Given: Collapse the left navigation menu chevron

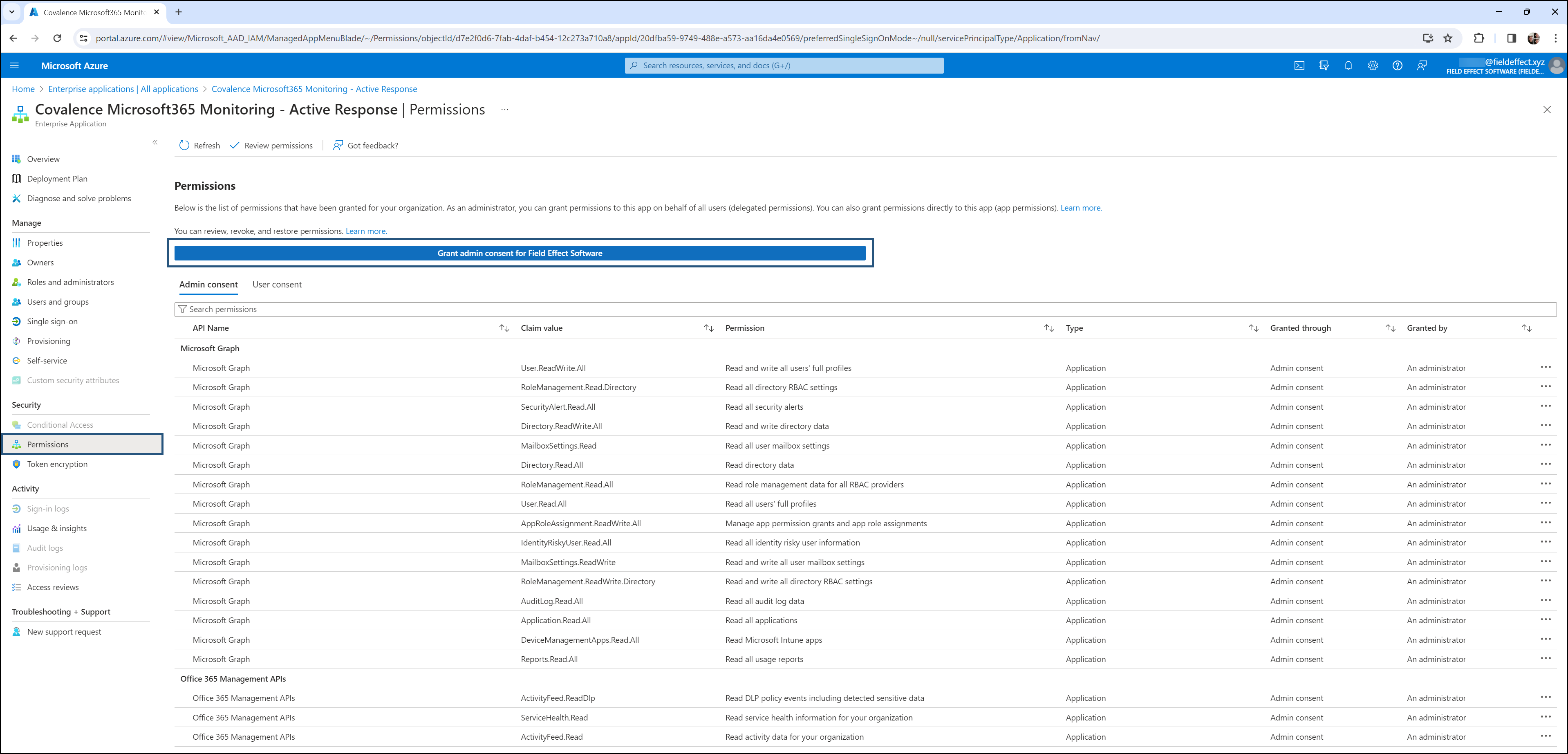Looking at the screenshot, I should (x=155, y=143).
